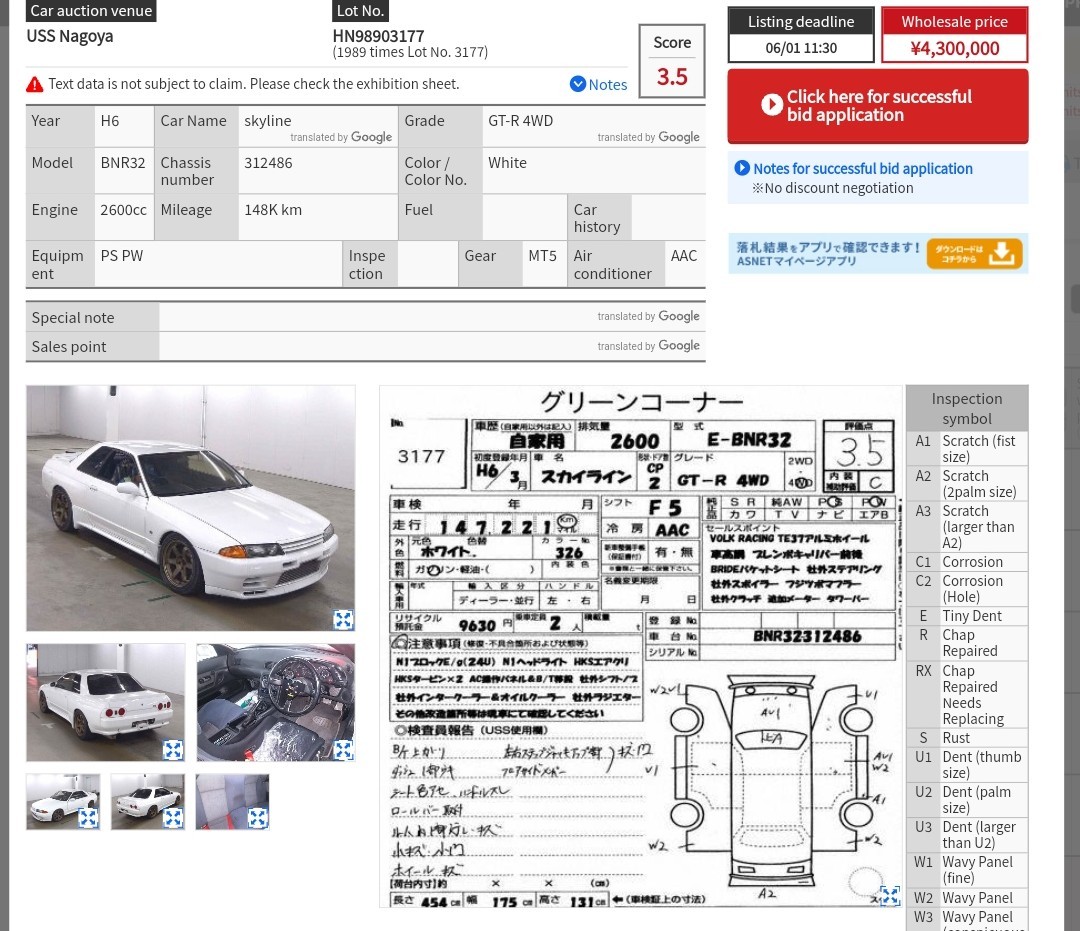The width and height of the screenshot is (1080, 931).
Task: Click the Wholesale price box
Action: click(955, 35)
